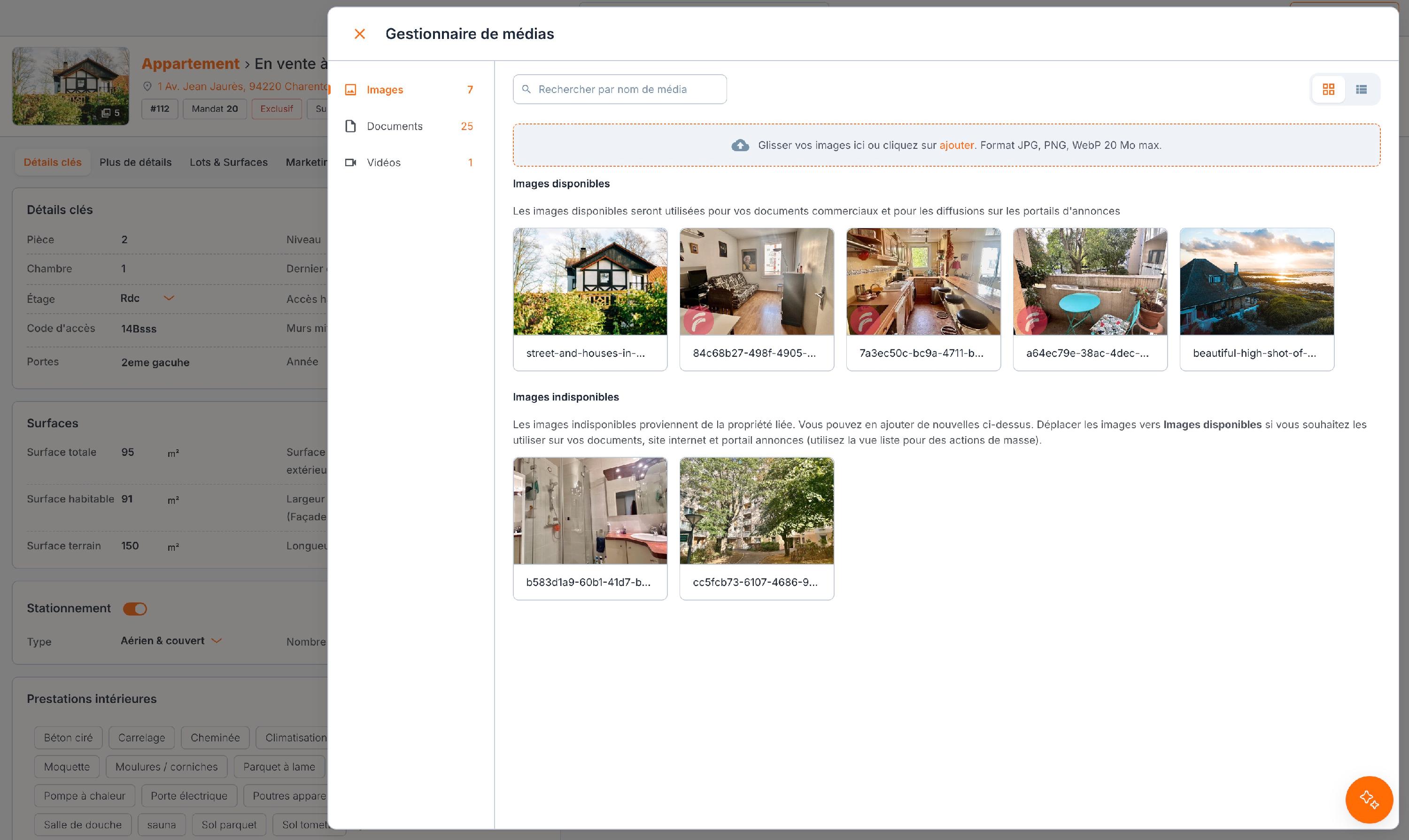The height and width of the screenshot is (840, 1409).
Task: Click the location pin icon by address
Action: (147, 86)
